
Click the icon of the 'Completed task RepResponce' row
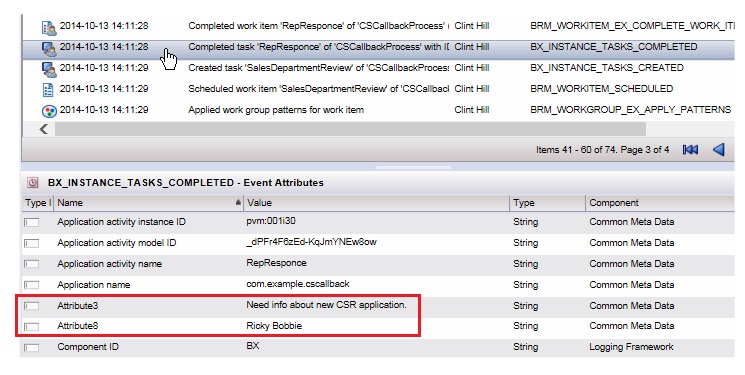pos(48,48)
